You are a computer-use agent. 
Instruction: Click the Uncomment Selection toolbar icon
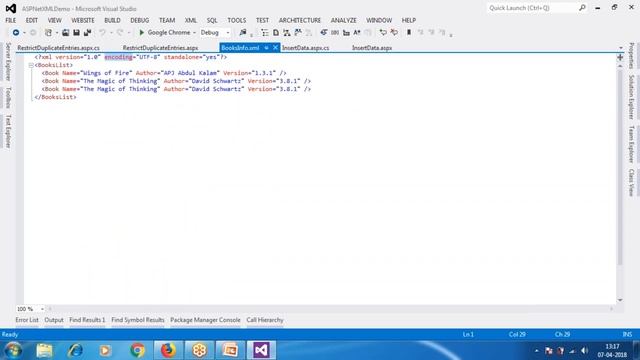click(x=394, y=33)
